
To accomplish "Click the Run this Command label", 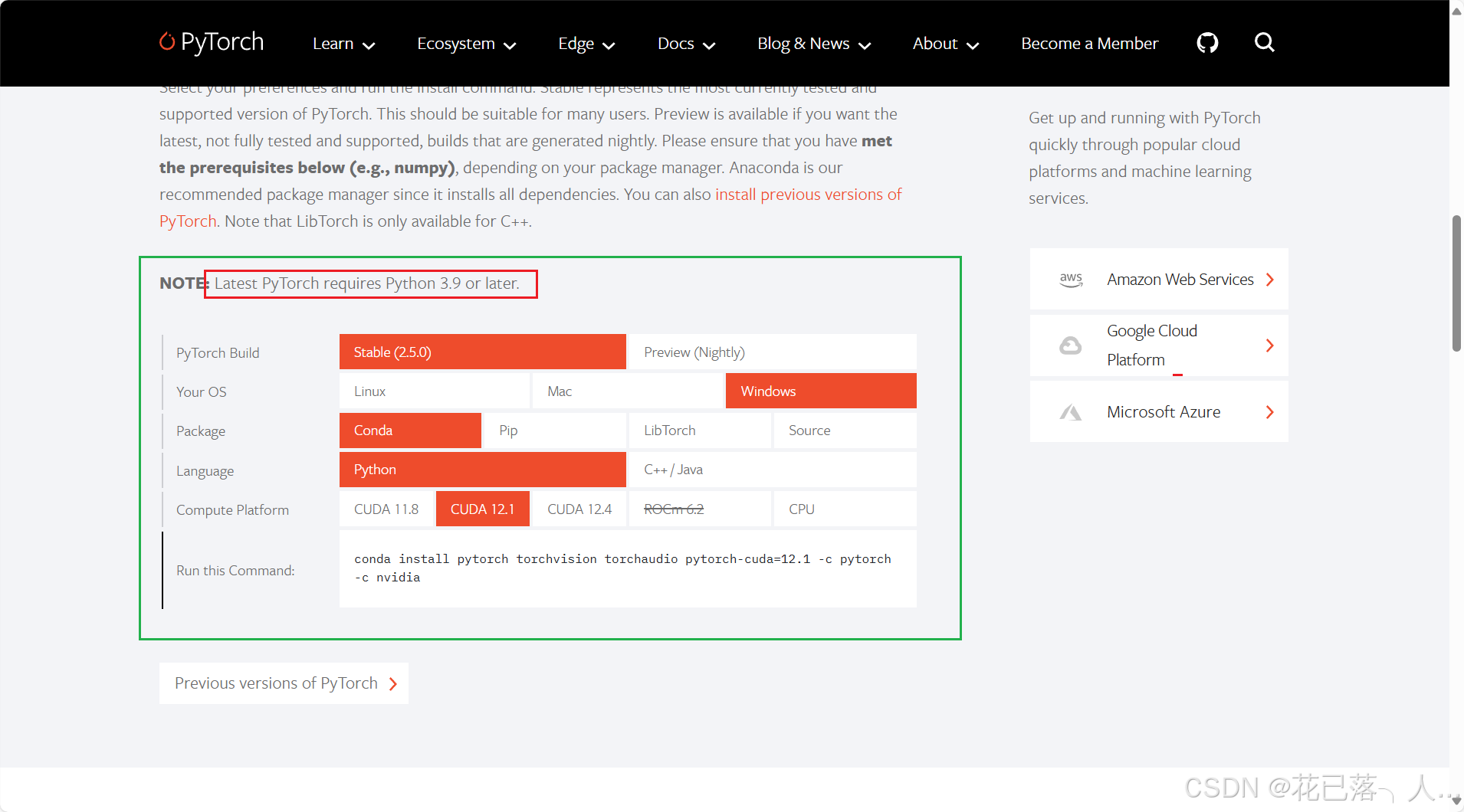I will point(235,571).
